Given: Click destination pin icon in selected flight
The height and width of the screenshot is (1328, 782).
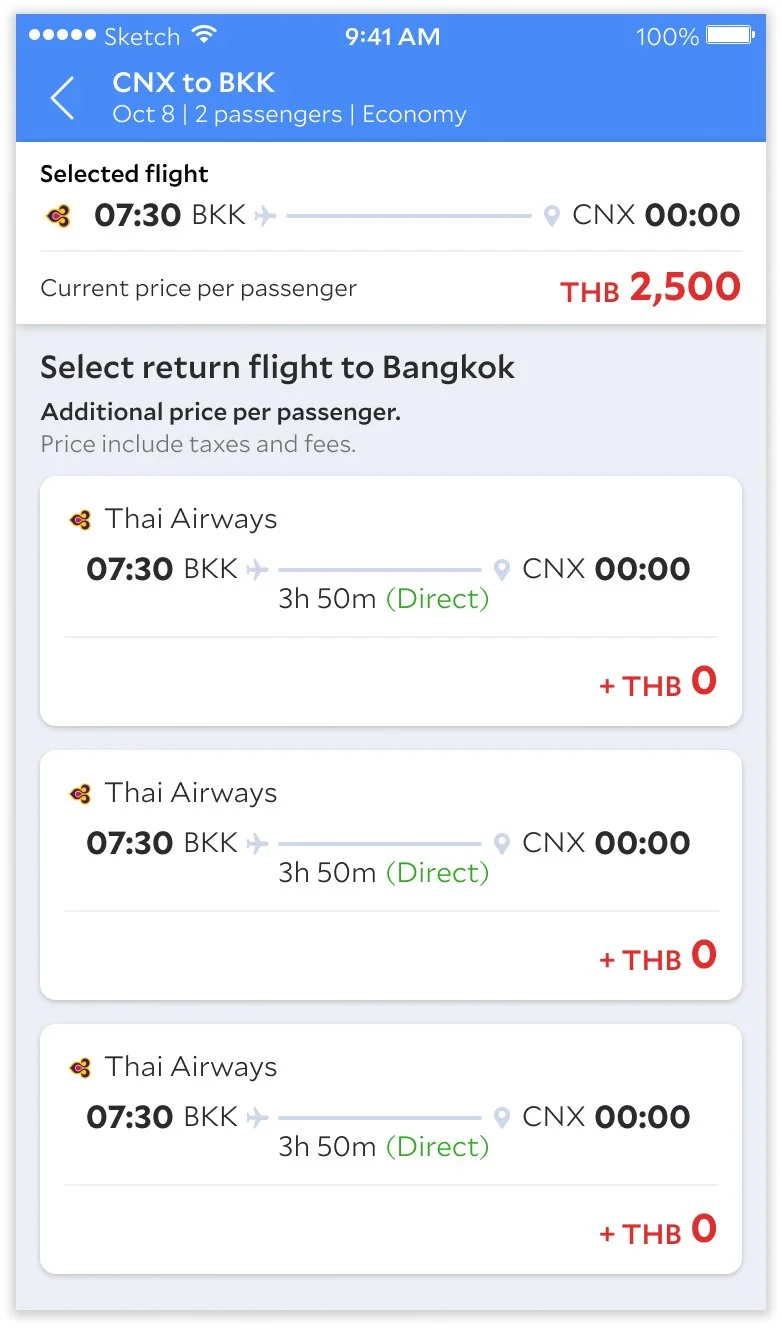Looking at the screenshot, I should pos(551,215).
